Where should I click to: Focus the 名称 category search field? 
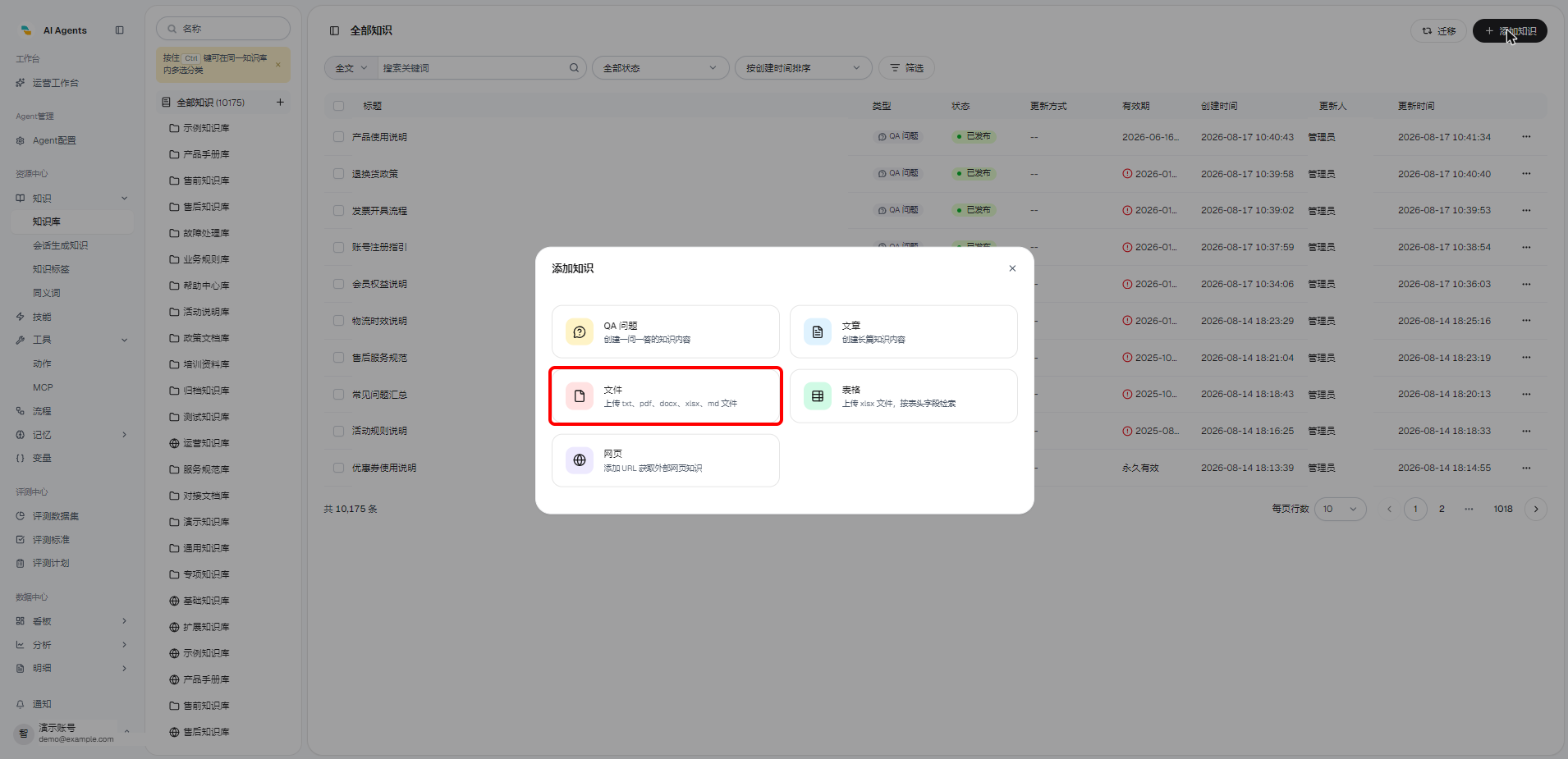[223, 28]
